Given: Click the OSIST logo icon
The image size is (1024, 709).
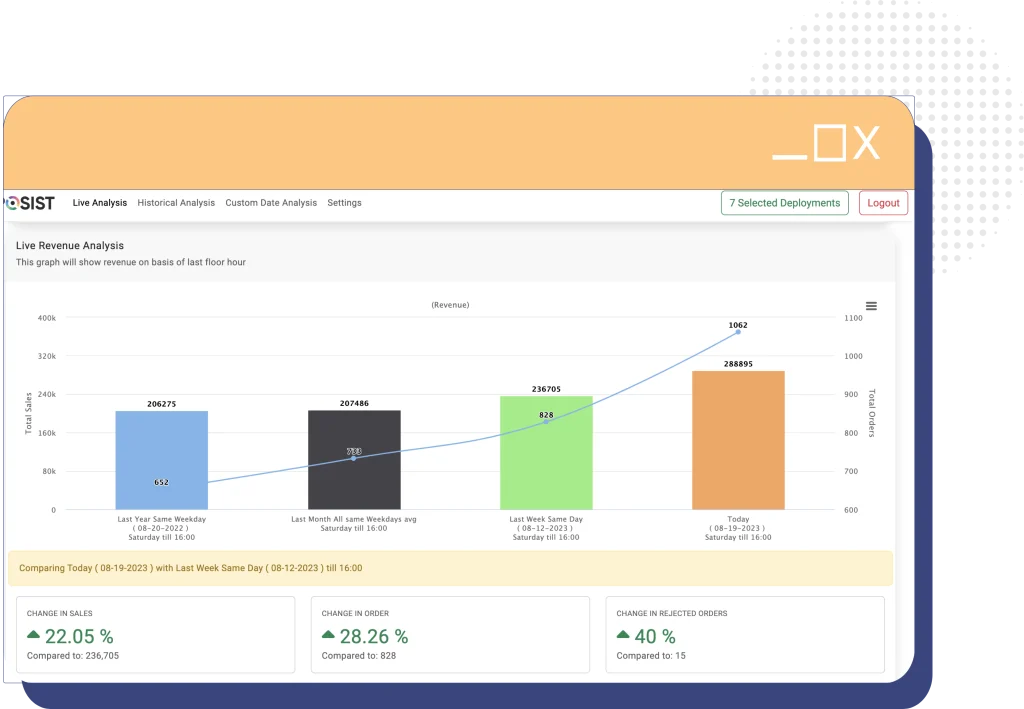Looking at the screenshot, I should [x=10, y=203].
